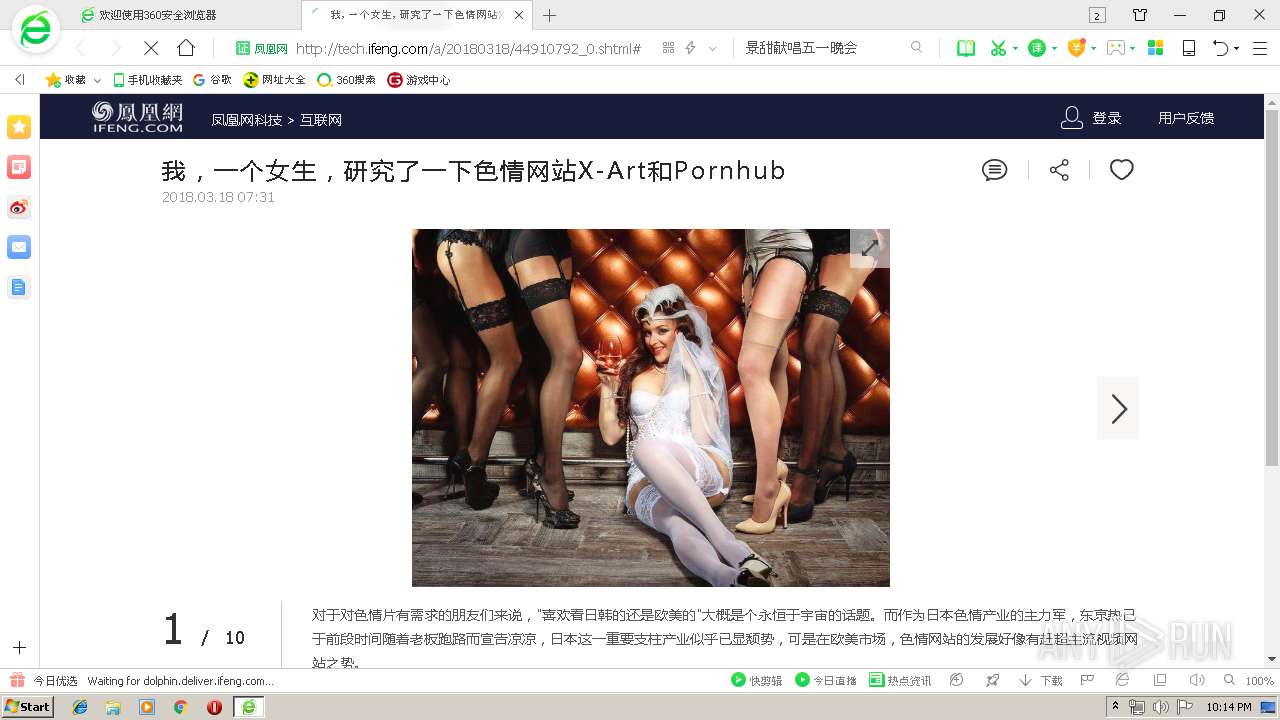
Task: Open 下载 downloads manager
Action: [x=1041, y=680]
